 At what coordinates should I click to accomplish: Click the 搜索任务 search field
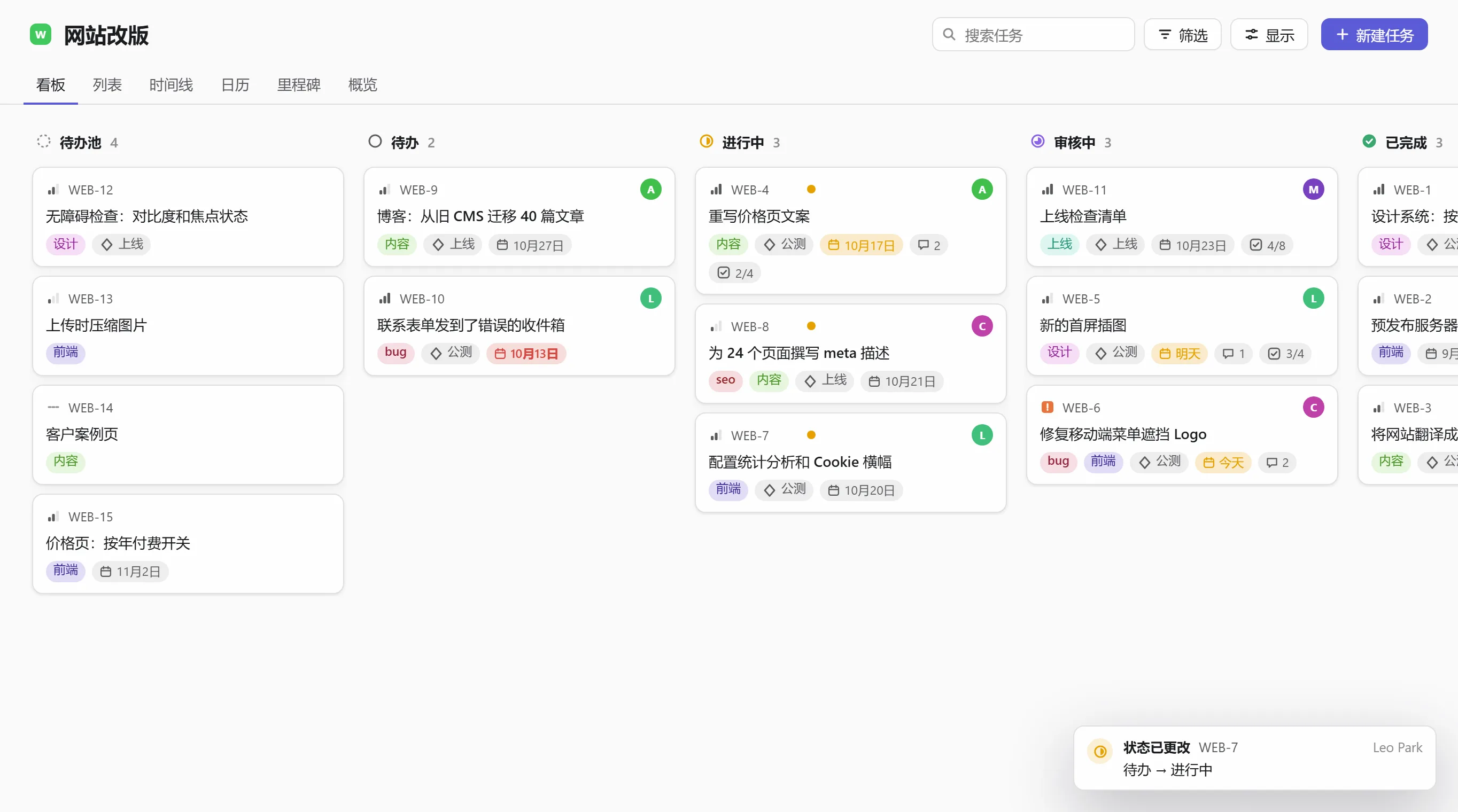1033,35
